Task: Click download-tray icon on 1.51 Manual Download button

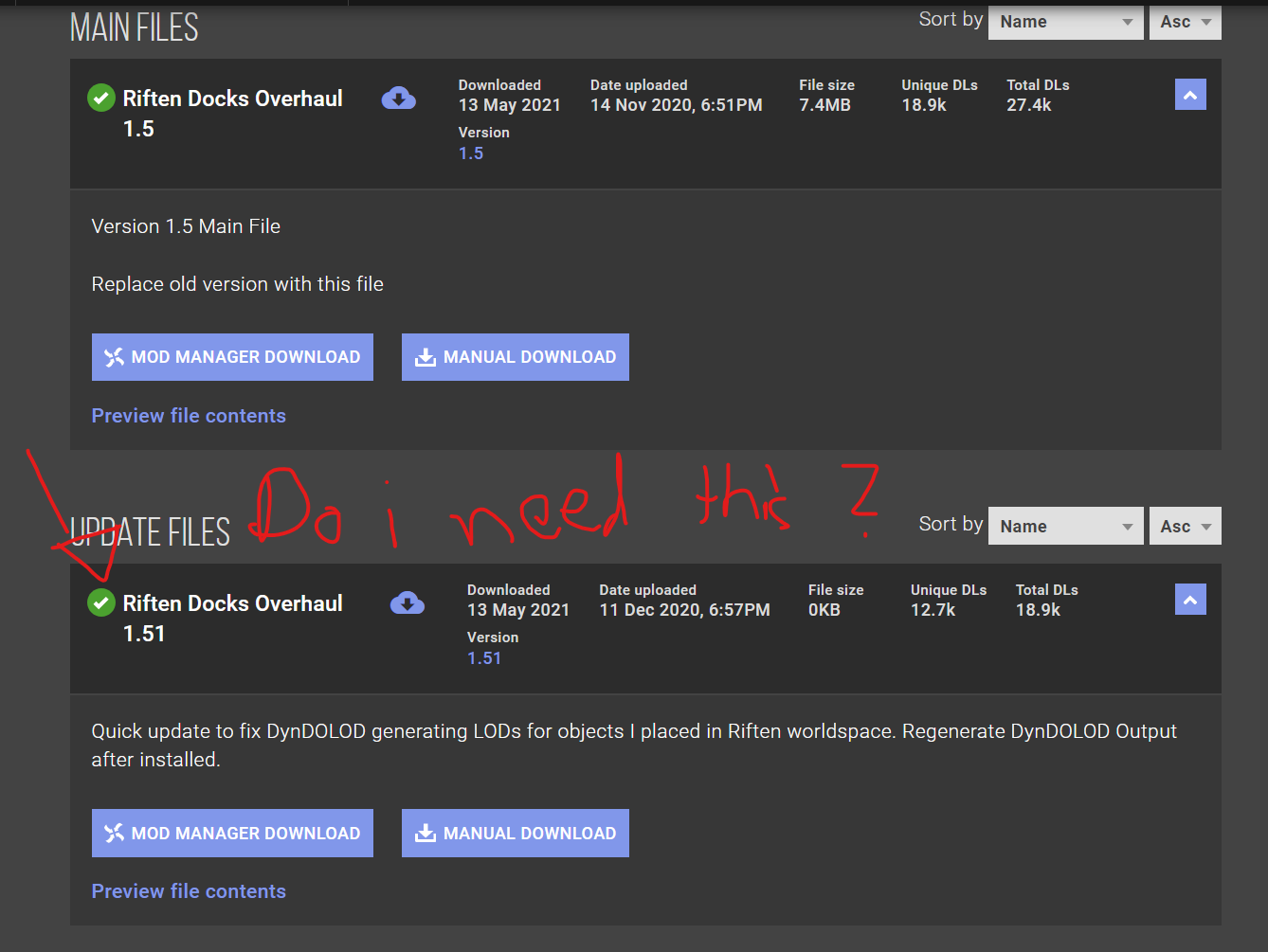Action: 426,834
